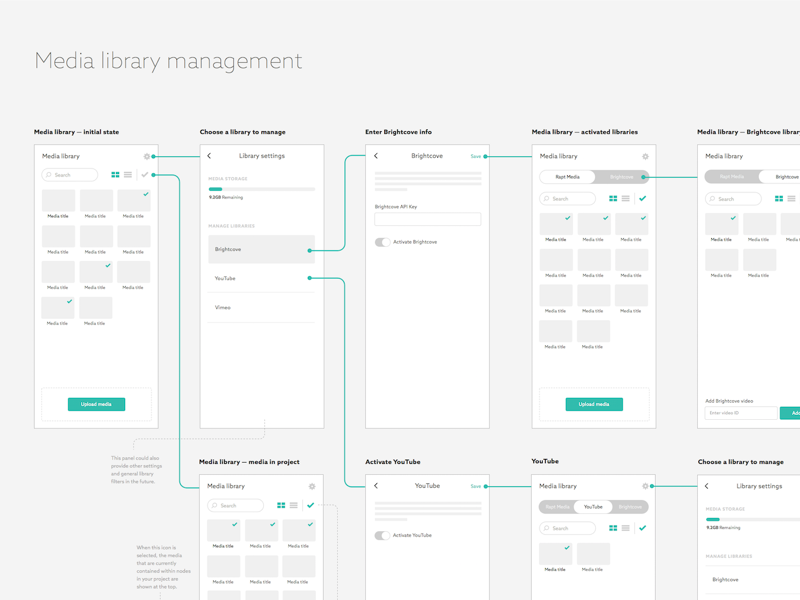Screen dimensions: 800x600
Task: Click "9.2GB Remaining" in upper Library settings
Action: click(226, 197)
